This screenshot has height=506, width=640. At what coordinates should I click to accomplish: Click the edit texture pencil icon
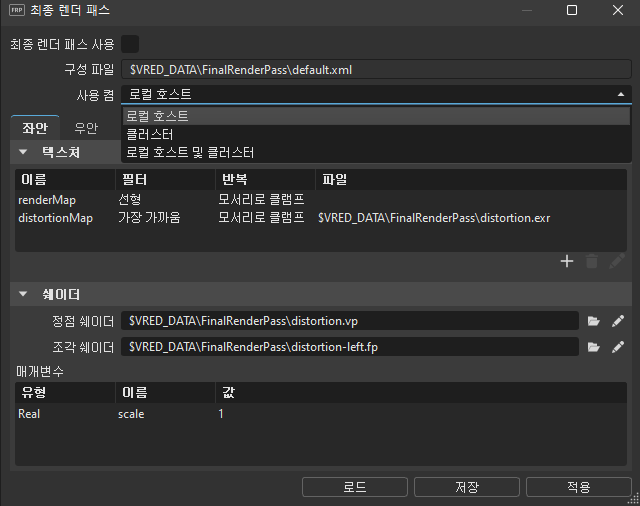tap(617, 261)
